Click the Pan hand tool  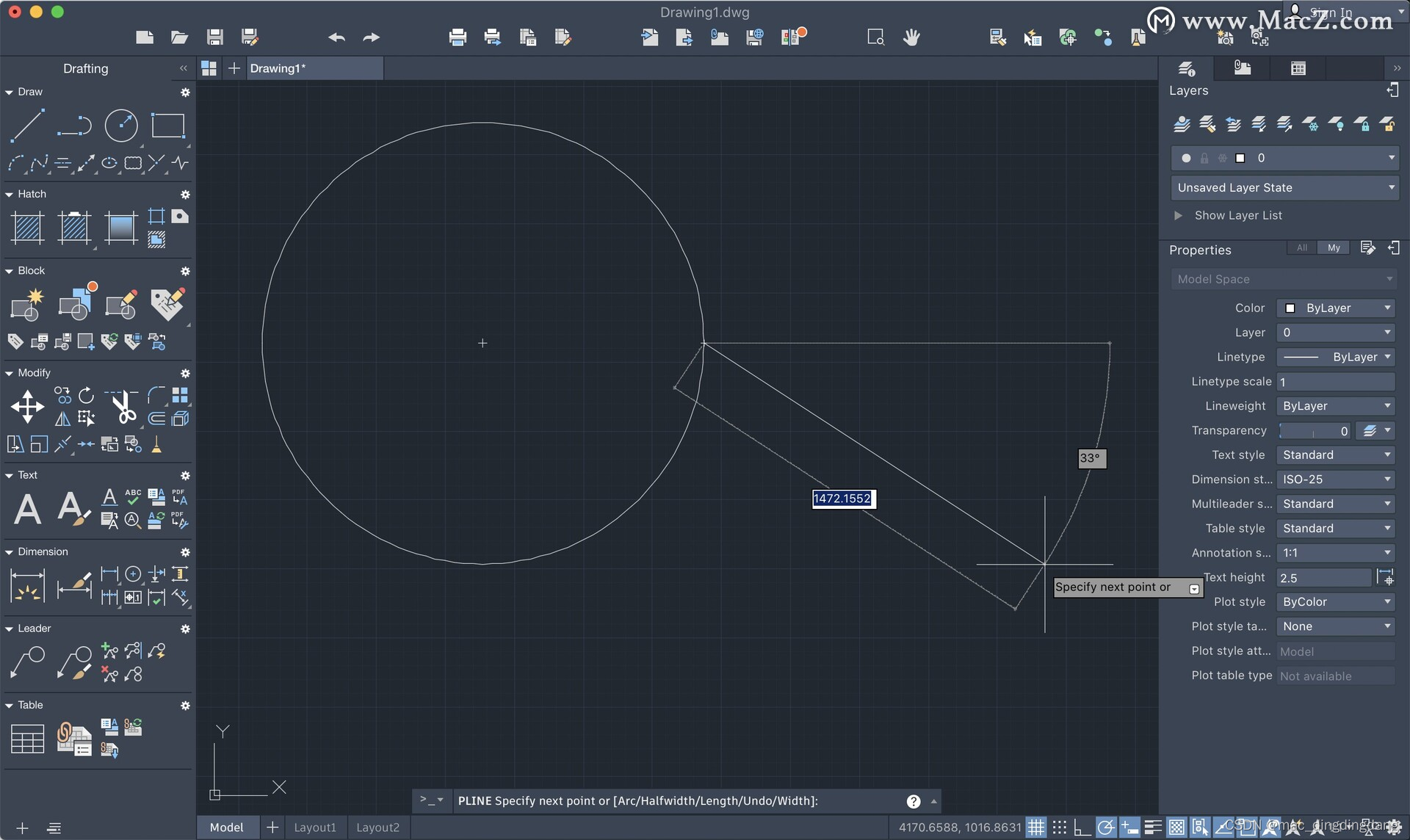[911, 37]
